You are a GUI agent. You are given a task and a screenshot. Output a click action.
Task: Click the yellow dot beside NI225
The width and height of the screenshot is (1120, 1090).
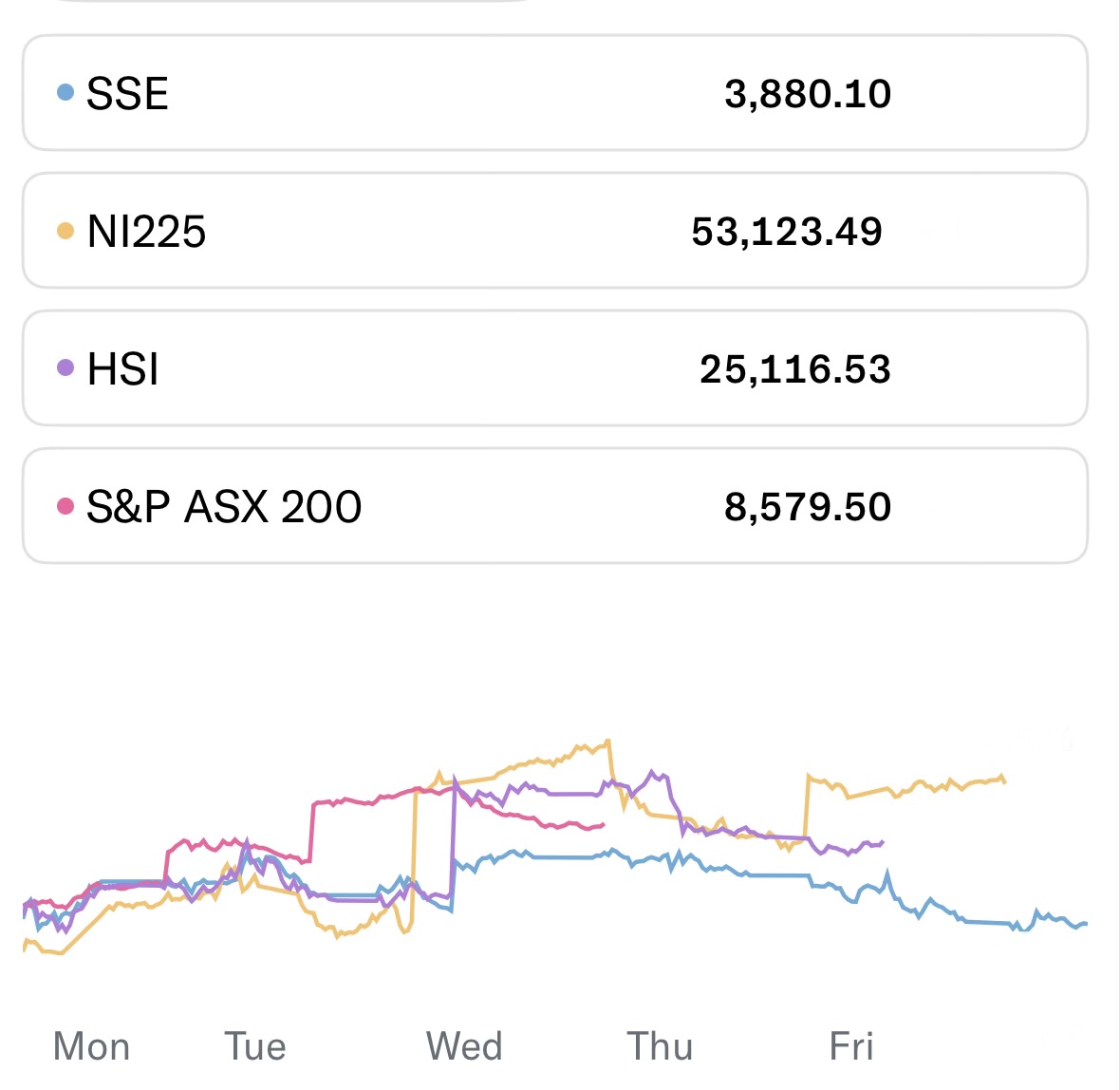click(65, 231)
